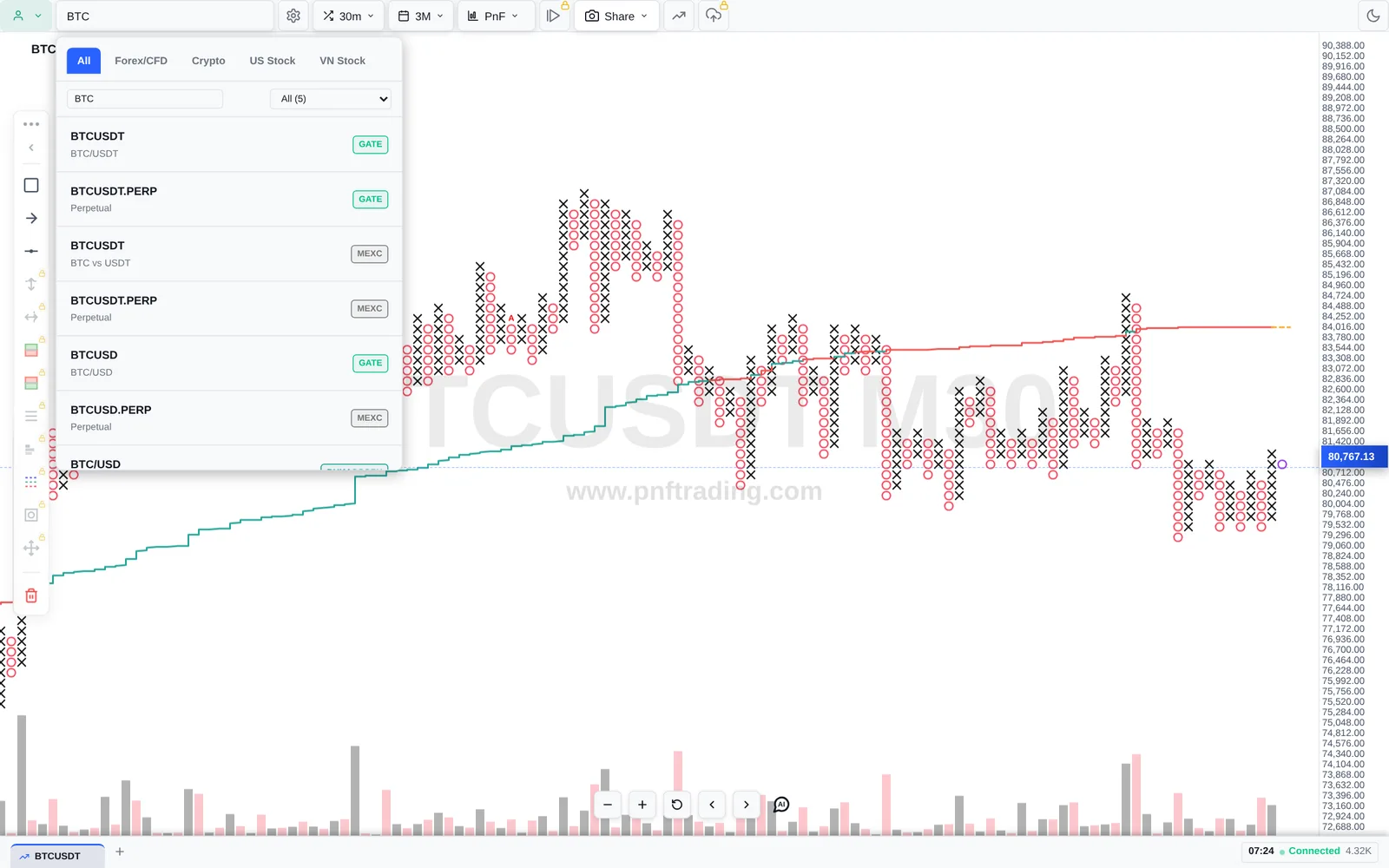Select BTCUSDT BTC vs USDT on MEXC
The height and width of the screenshot is (868, 1389).
(229, 253)
